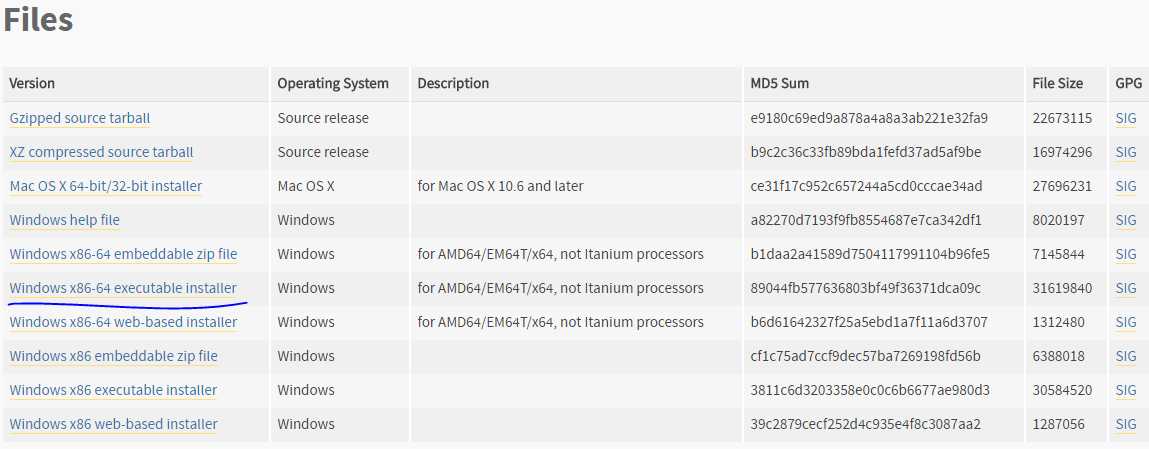Open the Gzipped source tarball link
Viewport: 1149px width, 449px height.
[x=80, y=118]
